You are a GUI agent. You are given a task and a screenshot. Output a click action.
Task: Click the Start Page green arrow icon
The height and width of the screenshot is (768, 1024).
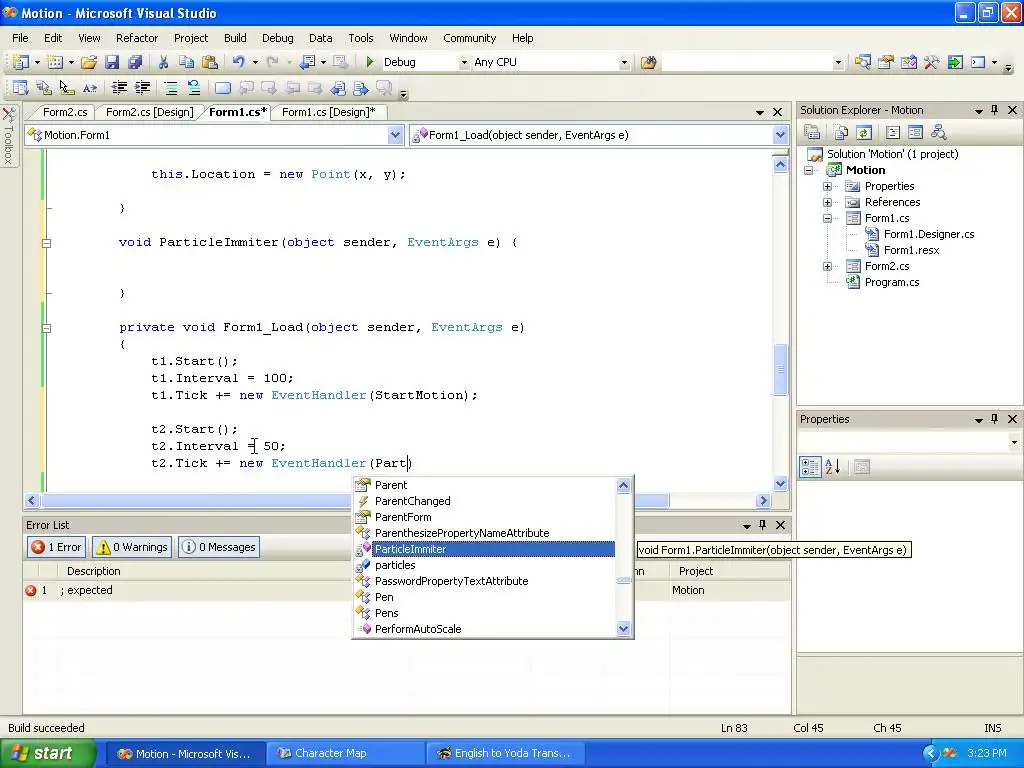pyautogui.click(x=955, y=62)
